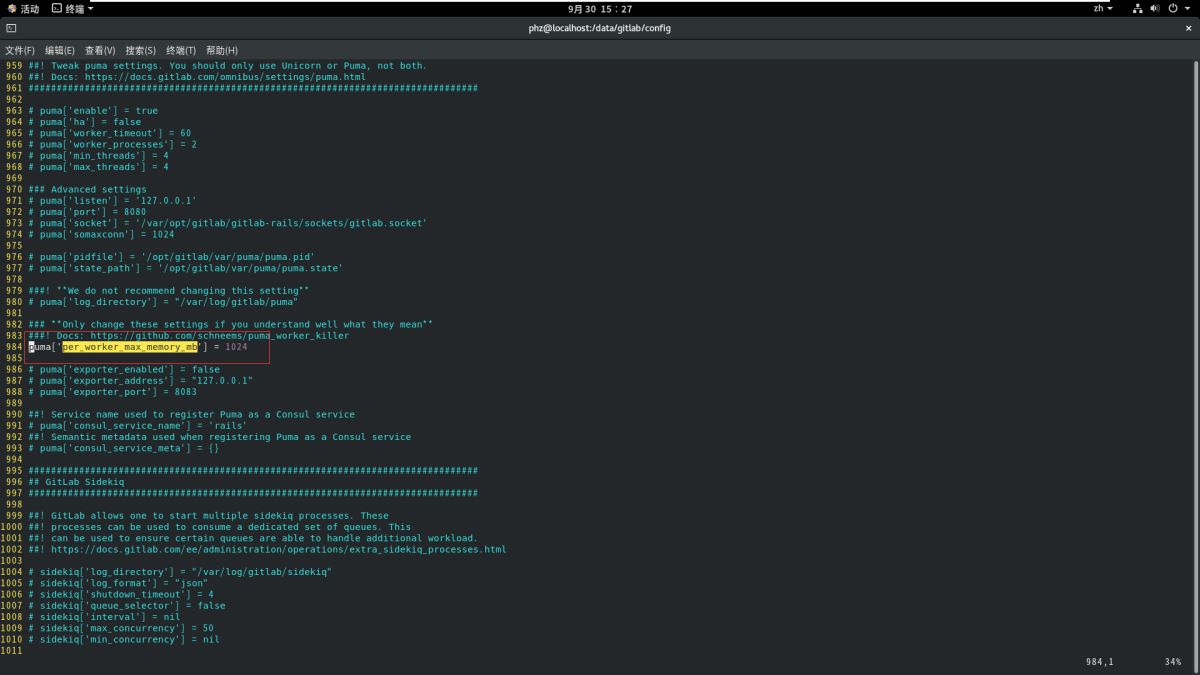The height and width of the screenshot is (675, 1200).
Task: Open the 编辑(E) menu
Action: click(x=60, y=50)
